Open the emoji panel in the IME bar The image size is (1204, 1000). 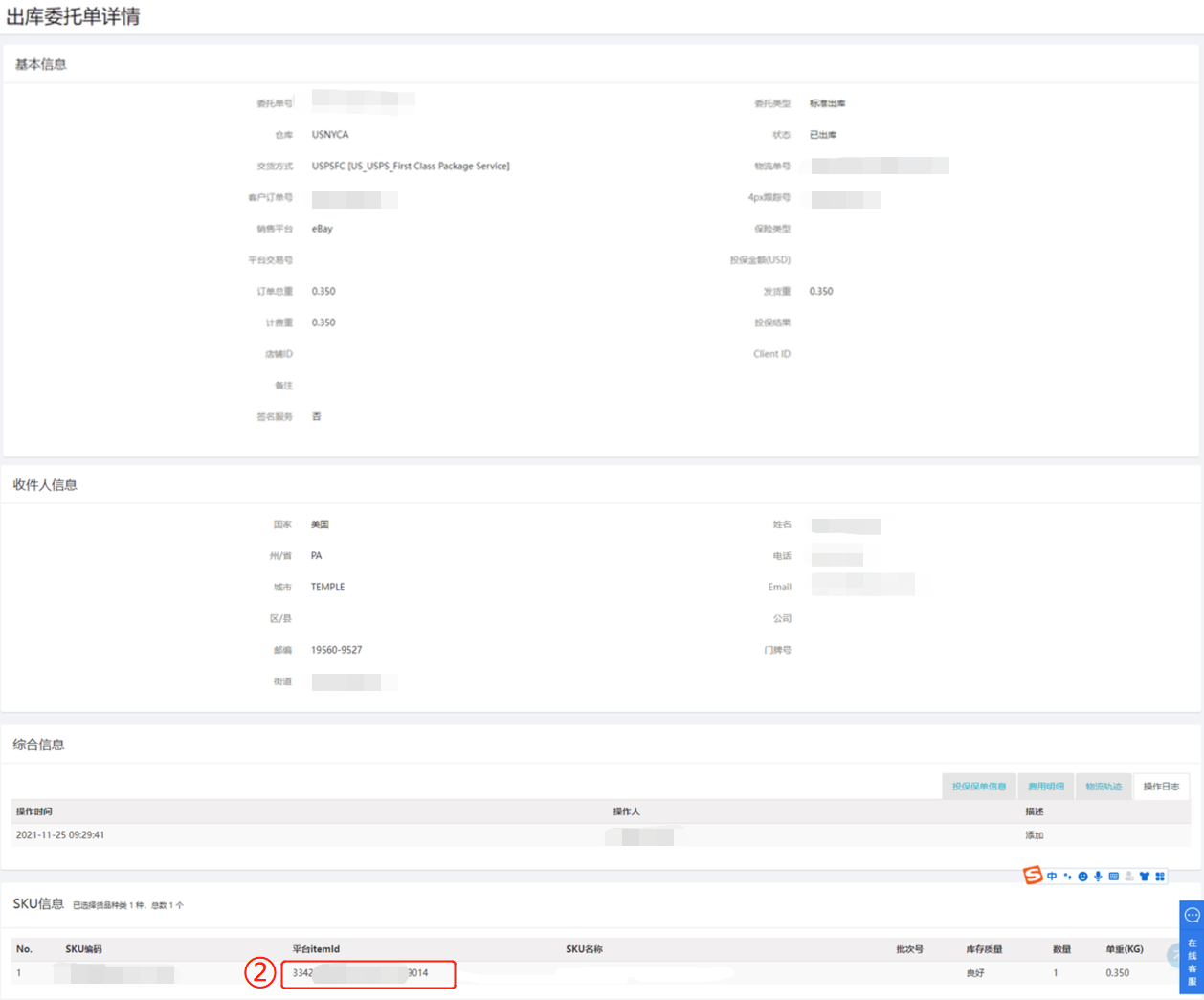(x=1082, y=877)
